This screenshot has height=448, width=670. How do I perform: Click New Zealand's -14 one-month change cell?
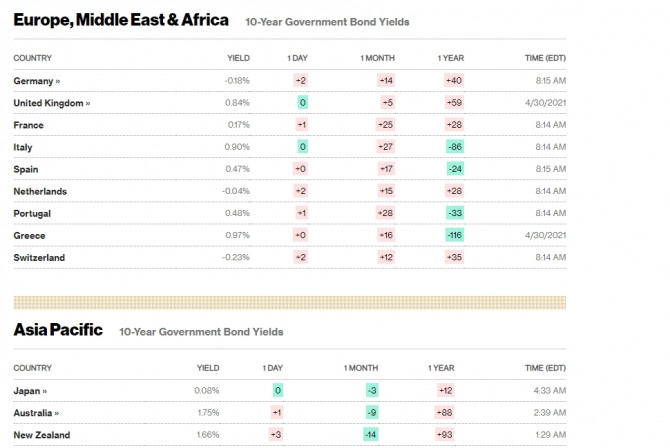pos(370,434)
